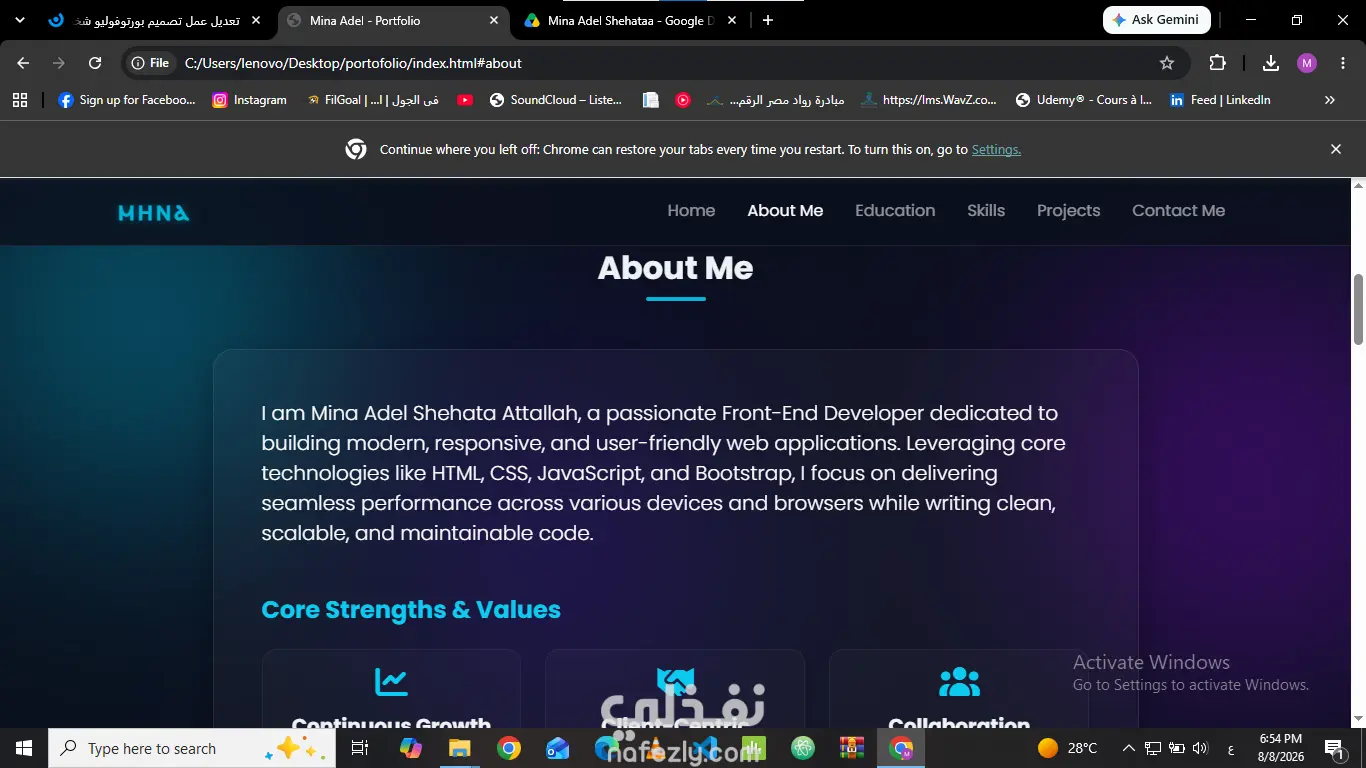Launch Copilot from the taskbar
The image size is (1366, 768).
[x=410, y=748]
